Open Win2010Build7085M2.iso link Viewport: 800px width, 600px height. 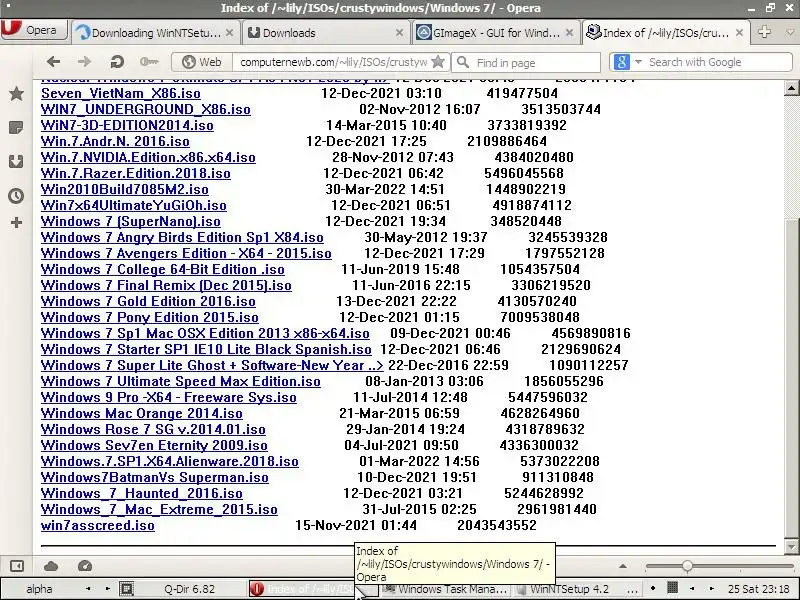(124, 189)
